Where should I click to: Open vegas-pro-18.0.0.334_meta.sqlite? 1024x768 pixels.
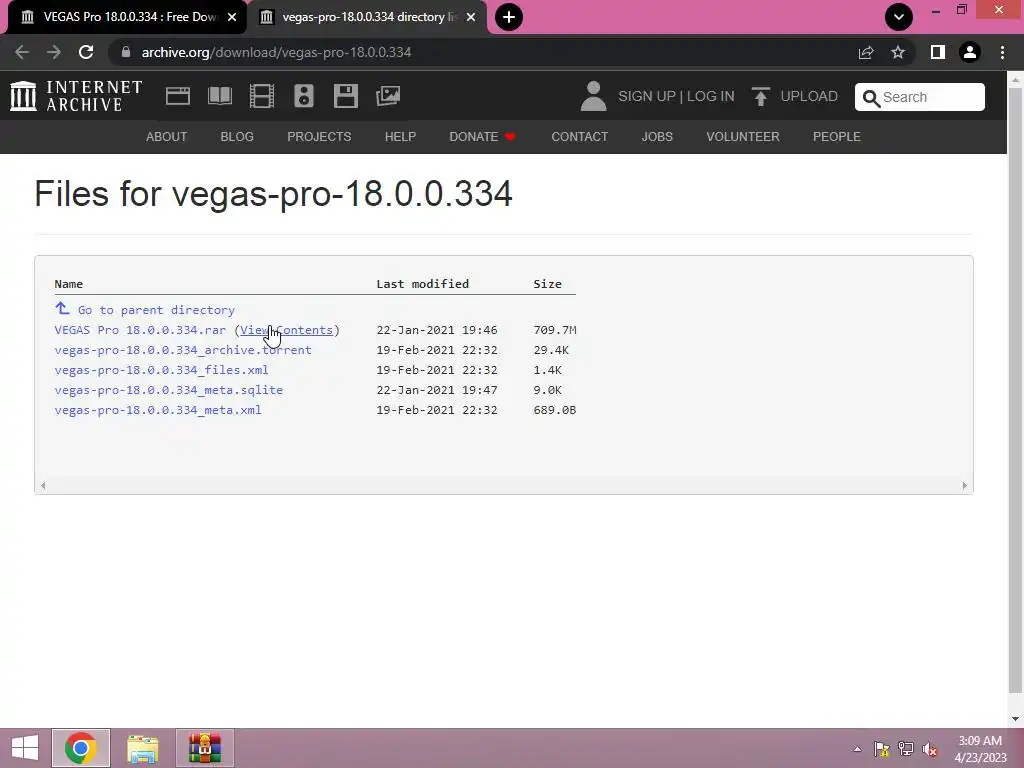click(x=168, y=390)
